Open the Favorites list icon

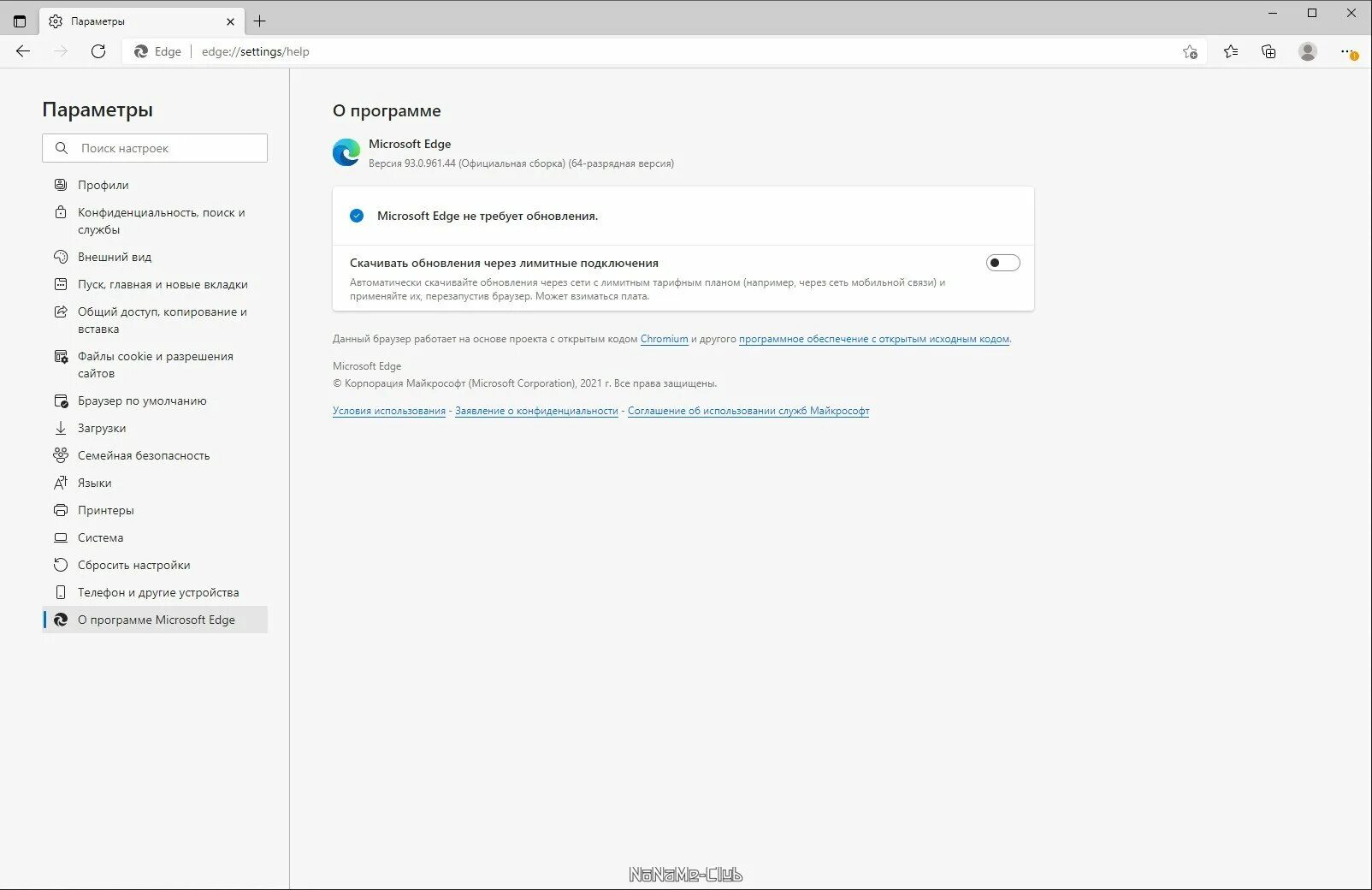[1230, 51]
